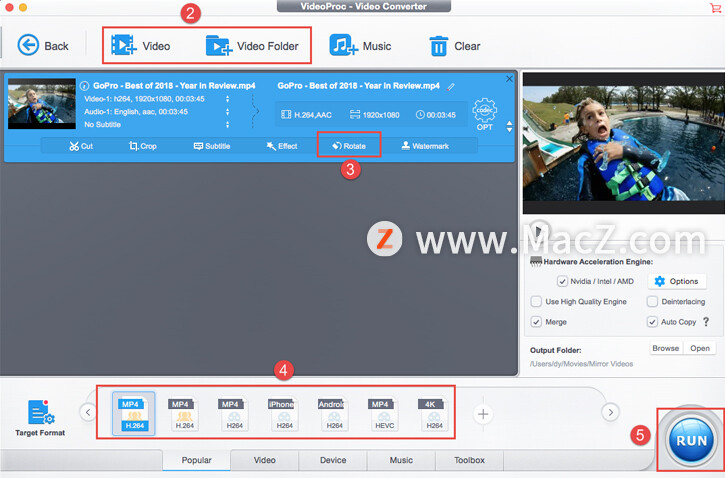This screenshot has height=478, width=725.
Task: Select the third MP4 H264 preset
Action: click(234, 414)
